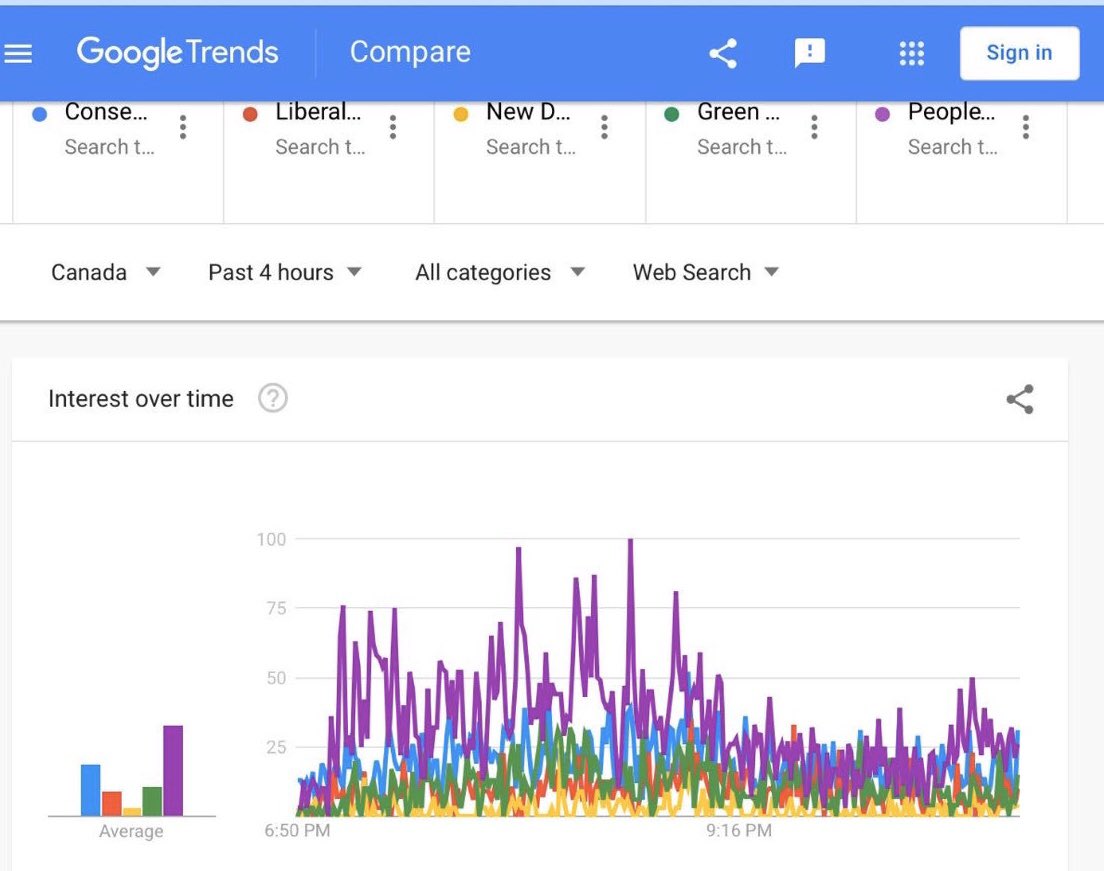Open the Web Search type dropdown
This screenshot has width=1104, height=871.
tap(705, 272)
